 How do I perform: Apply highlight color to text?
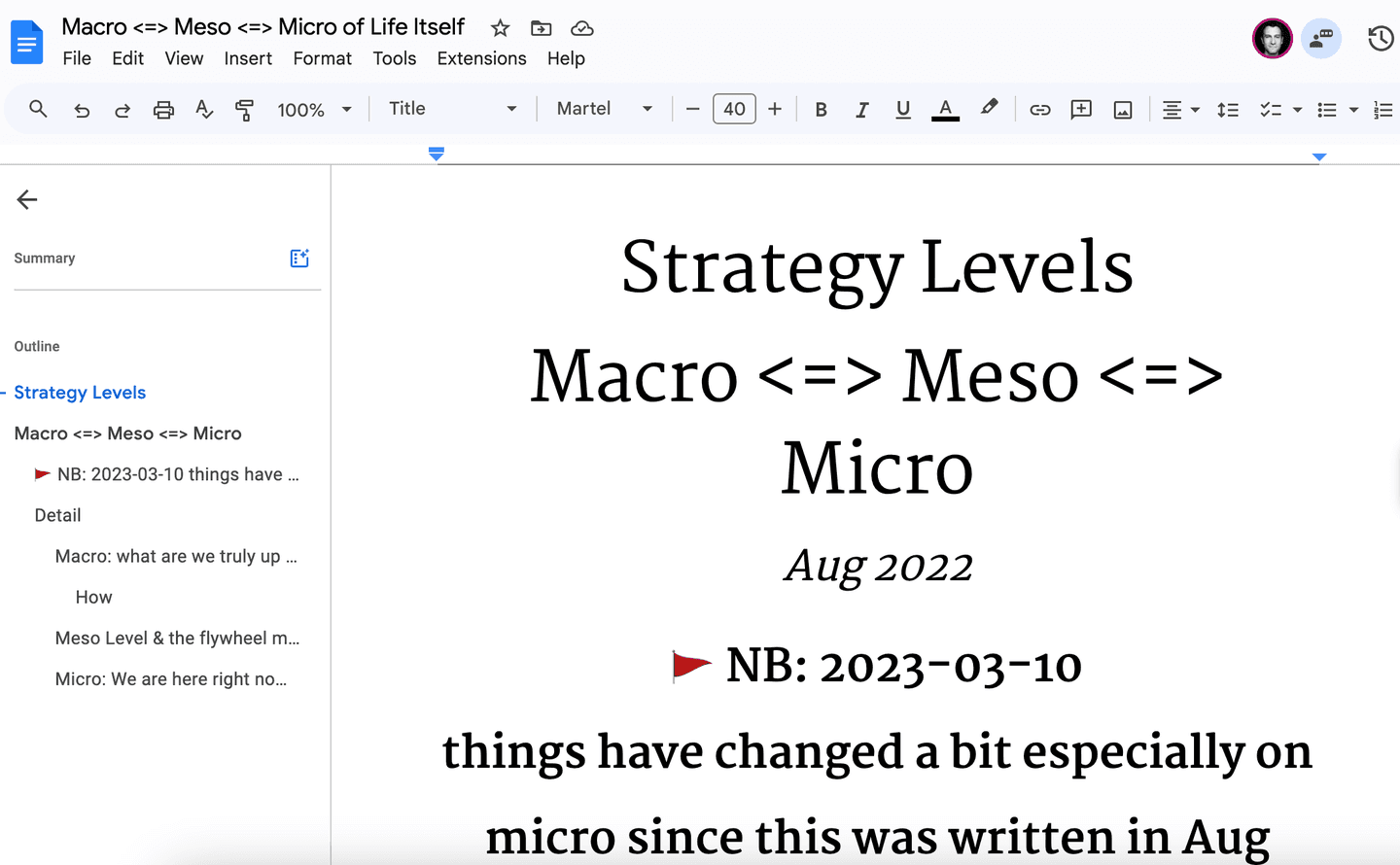[x=989, y=109]
